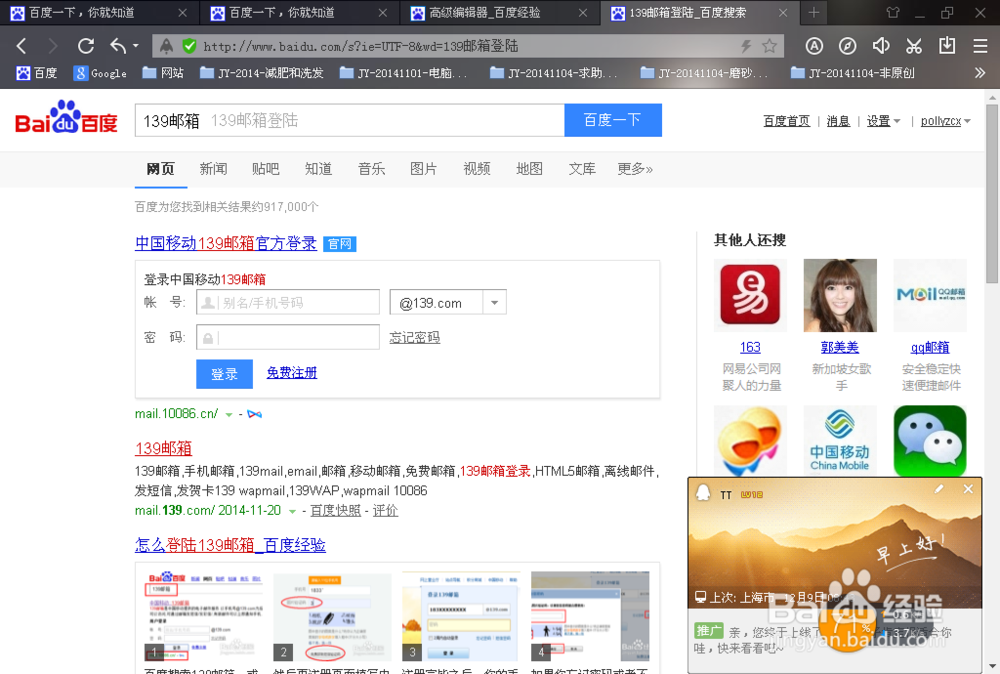
Task: Open step 2 thumbnail in the 百度经验 result
Action: [332, 617]
